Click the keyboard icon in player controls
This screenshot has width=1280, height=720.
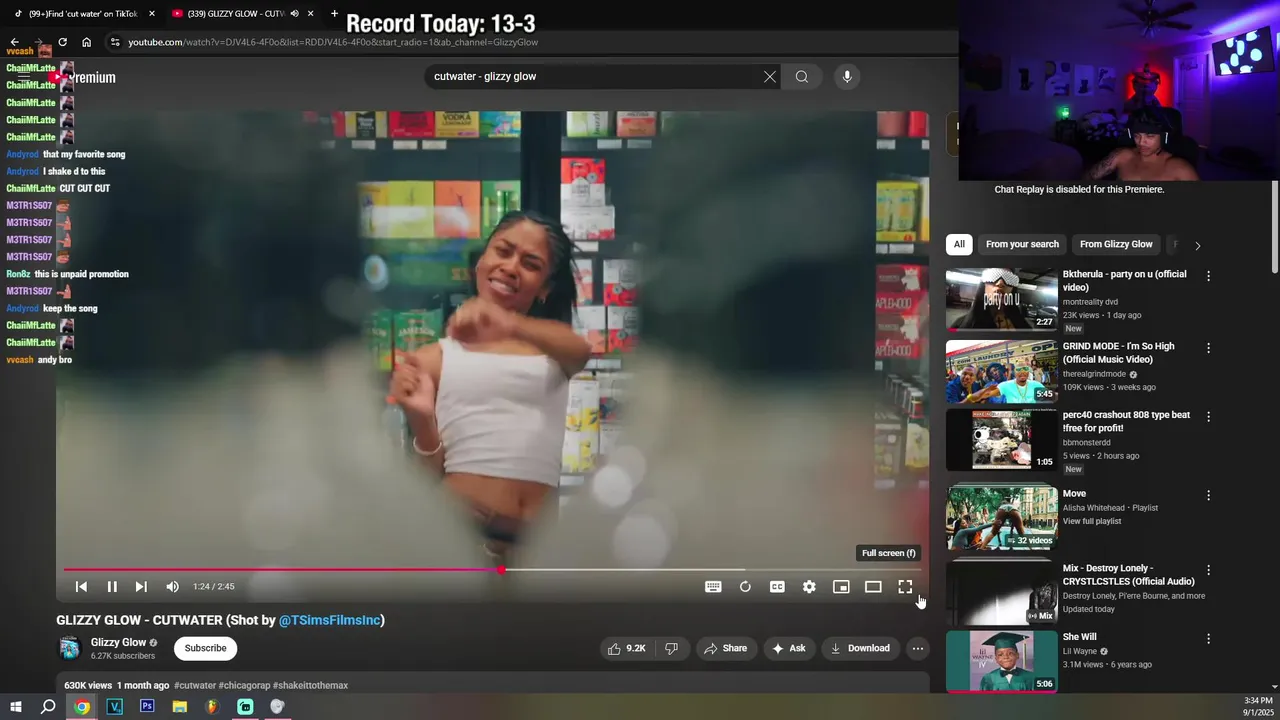(713, 587)
